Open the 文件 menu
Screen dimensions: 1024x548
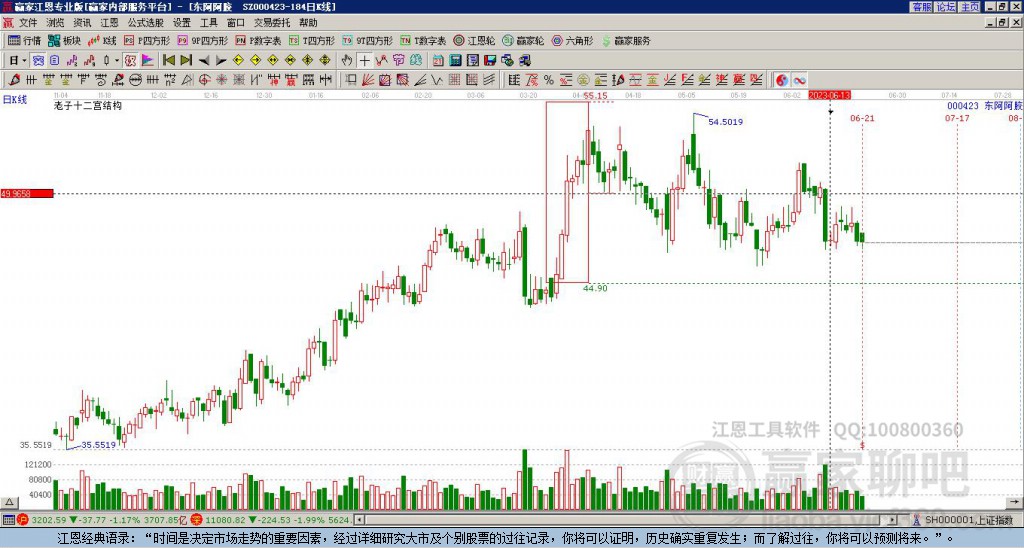28,23
